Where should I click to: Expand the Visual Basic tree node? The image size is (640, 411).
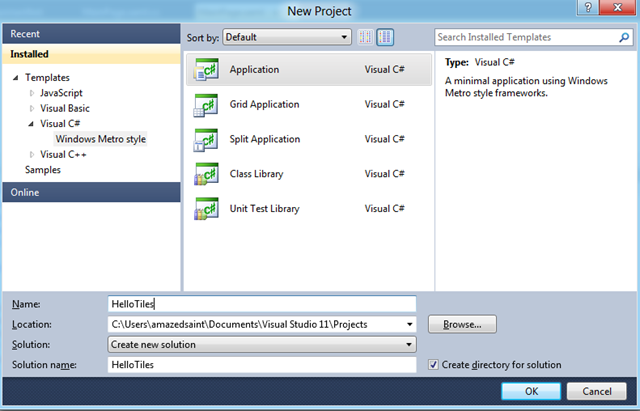(x=32, y=109)
